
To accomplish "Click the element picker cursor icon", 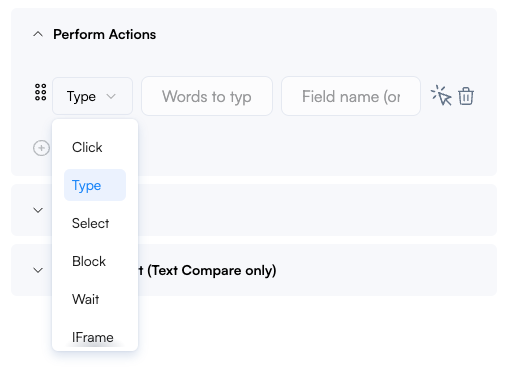I will point(441,96).
